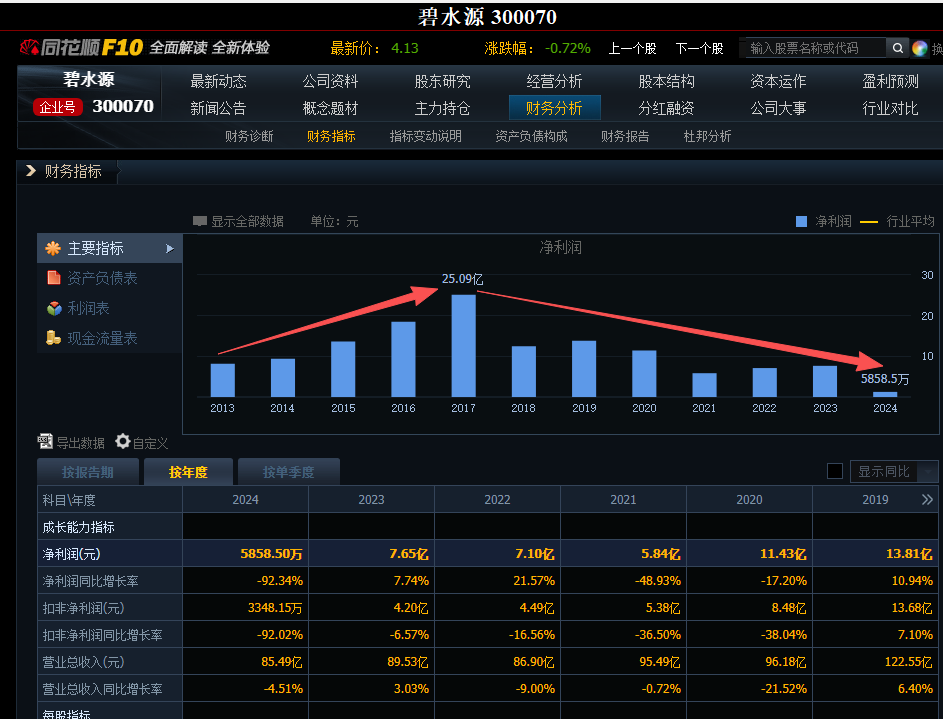This screenshot has width=943, height=719.
Task: Switch to the 指标变动说明 sub-tab
Action: coord(426,136)
